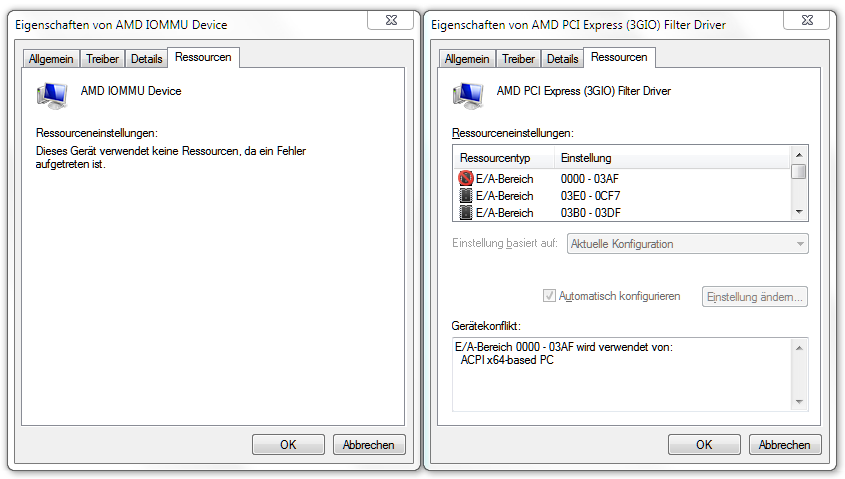Click the Einstellung column header

(671, 158)
